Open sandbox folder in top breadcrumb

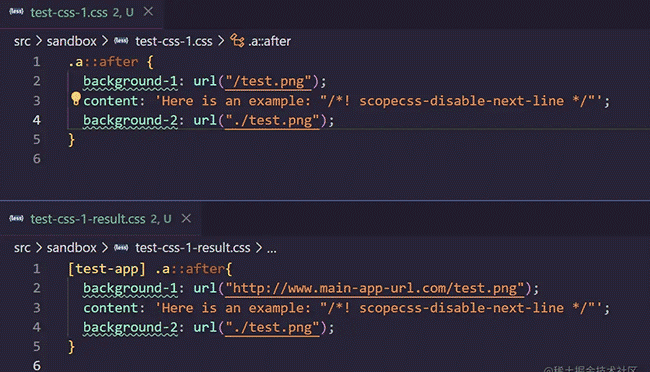tap(71, 41)
